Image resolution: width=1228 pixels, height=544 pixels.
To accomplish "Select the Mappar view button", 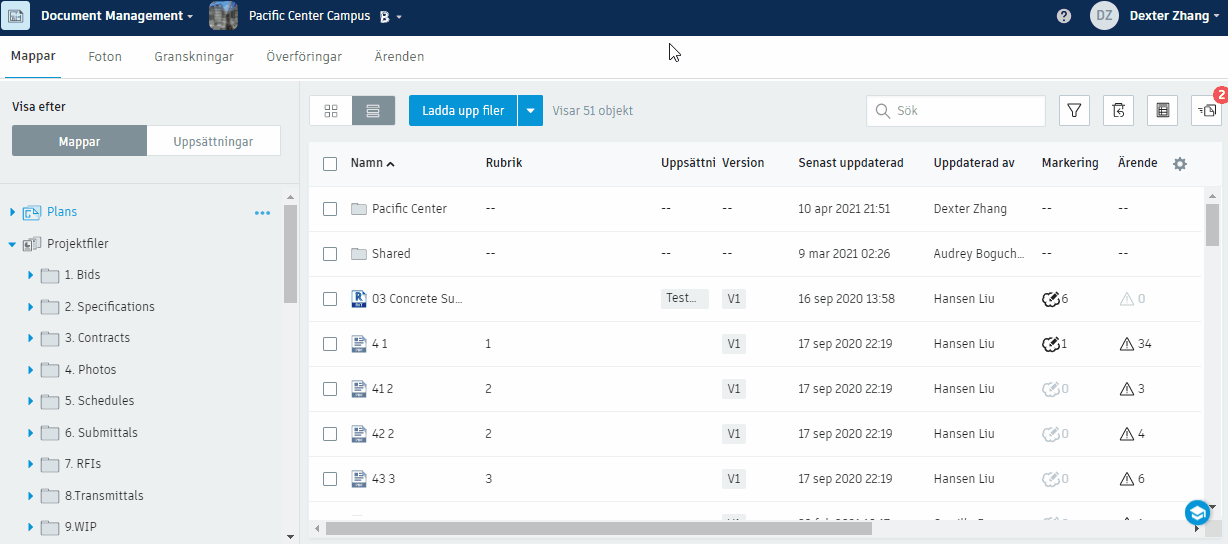I will click(79, 141).
